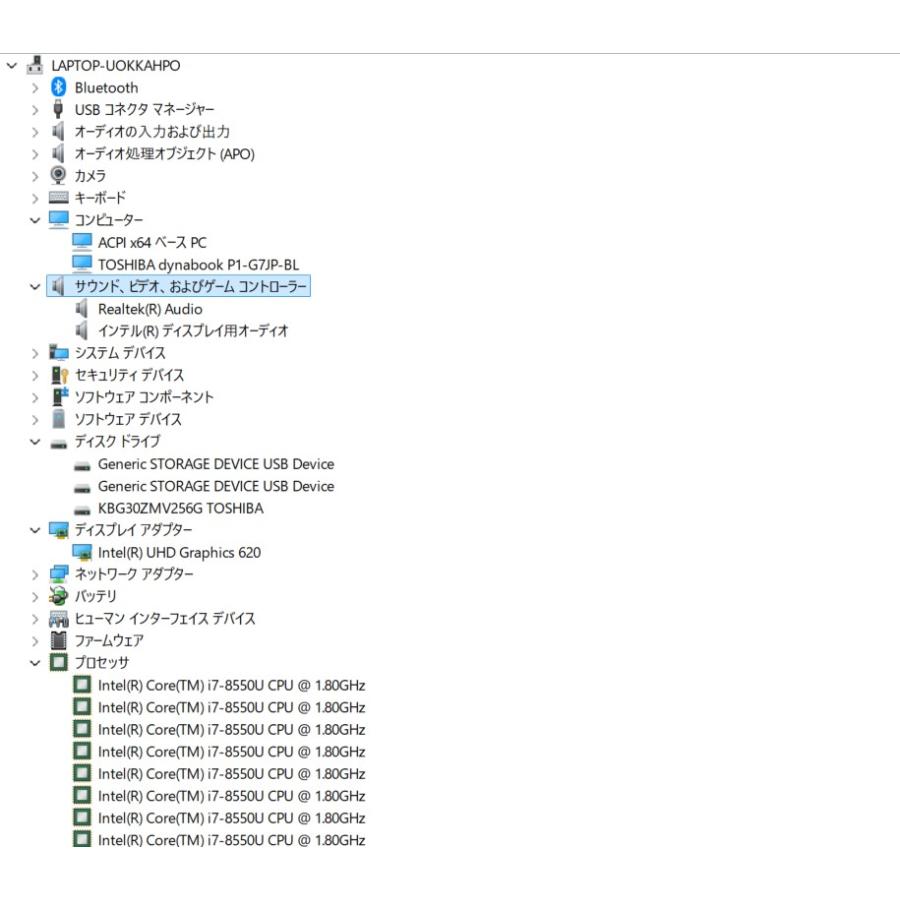This screenshot has width=900, height=900.
Task: Select バッテリ label
Action: coord(95,596)
